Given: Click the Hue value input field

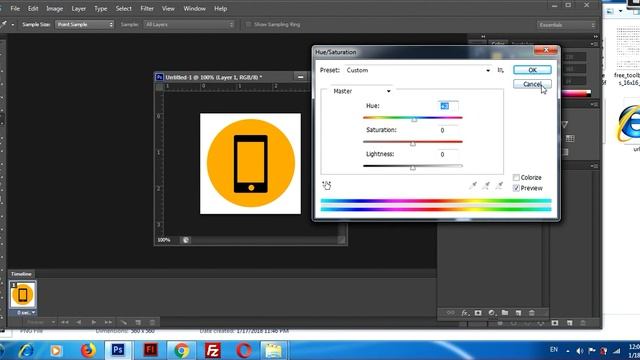Looking at the screenshot, I should (448, 106).
